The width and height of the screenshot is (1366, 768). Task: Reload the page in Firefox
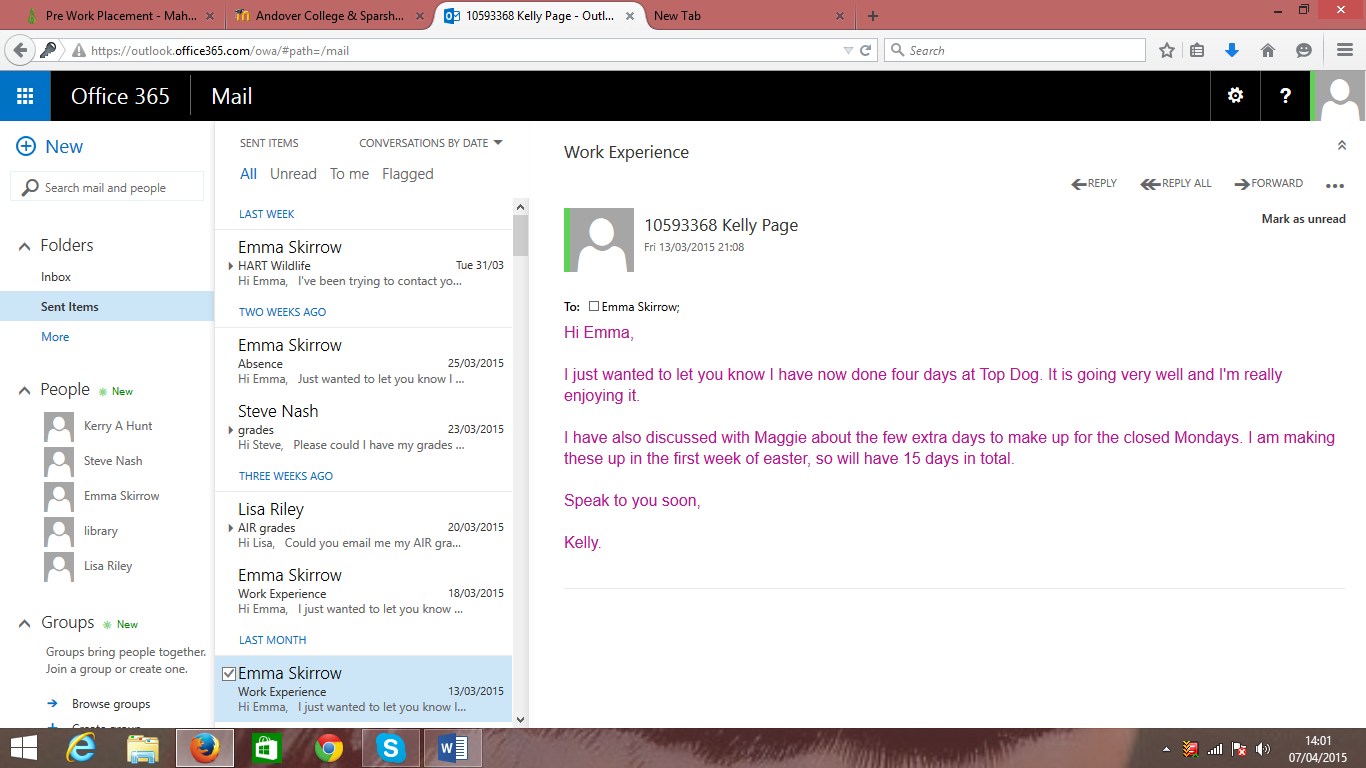866,50
